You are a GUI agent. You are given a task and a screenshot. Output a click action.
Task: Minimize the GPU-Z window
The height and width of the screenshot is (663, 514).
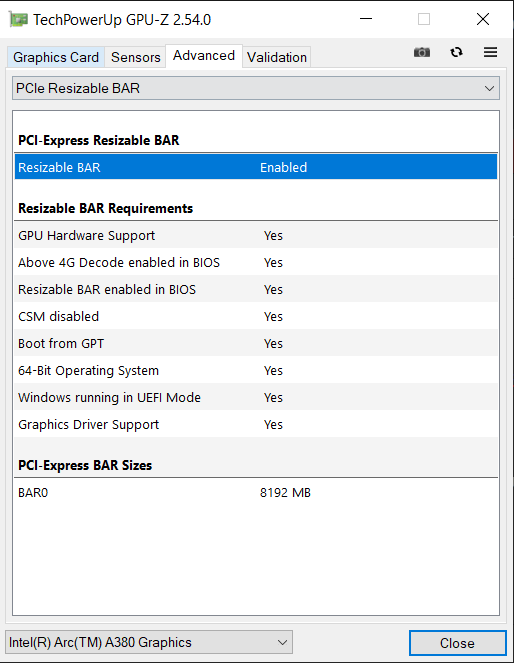tap(366, 19)
